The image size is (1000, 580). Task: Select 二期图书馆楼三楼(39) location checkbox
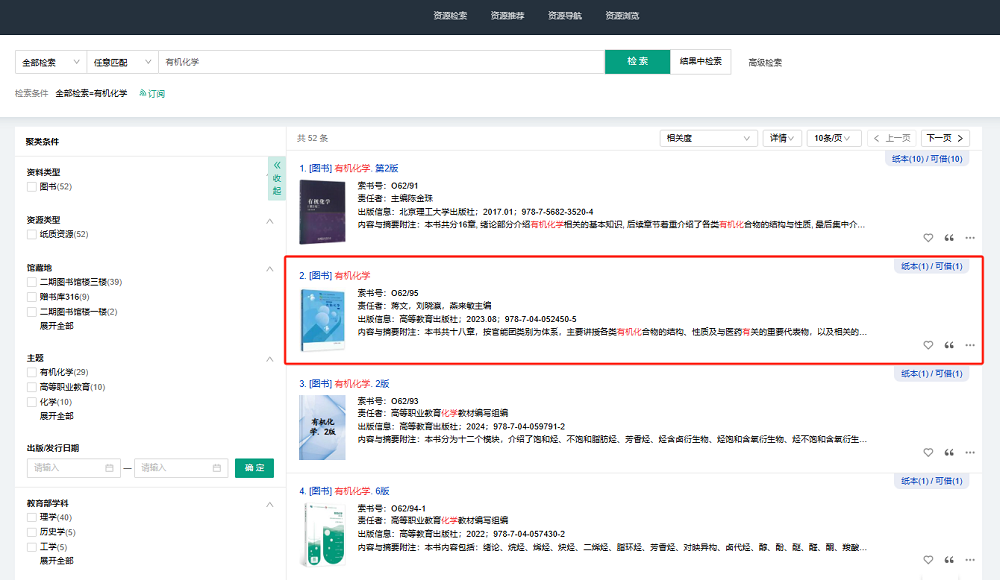(x=32, y=282)
